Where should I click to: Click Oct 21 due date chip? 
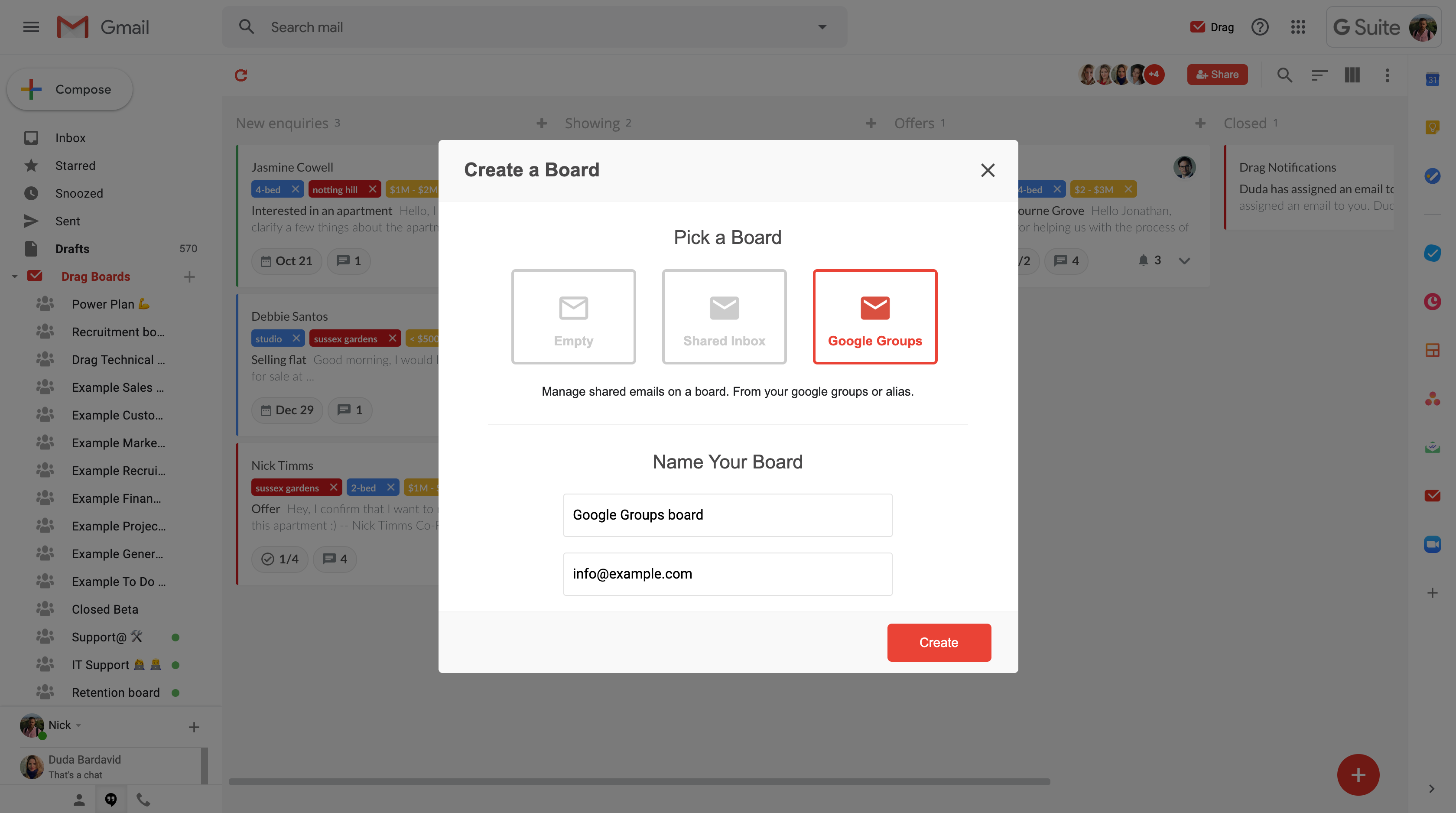[x=286, y=260]
